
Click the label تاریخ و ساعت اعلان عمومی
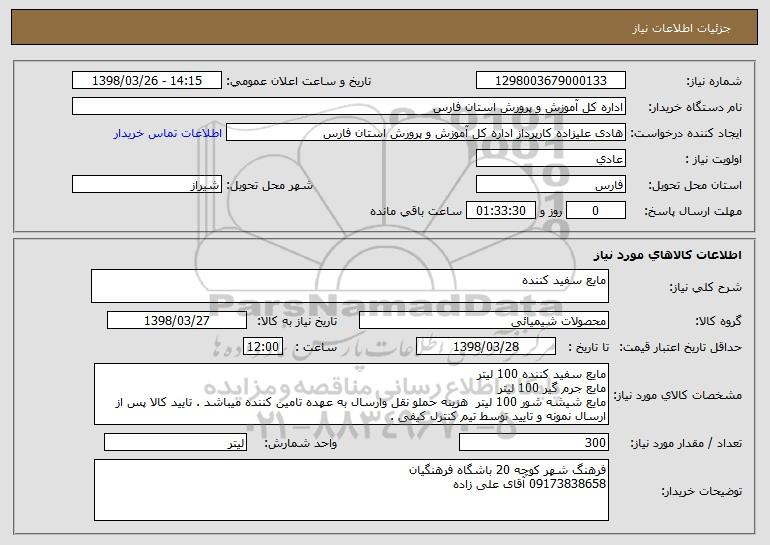[299, 81]
